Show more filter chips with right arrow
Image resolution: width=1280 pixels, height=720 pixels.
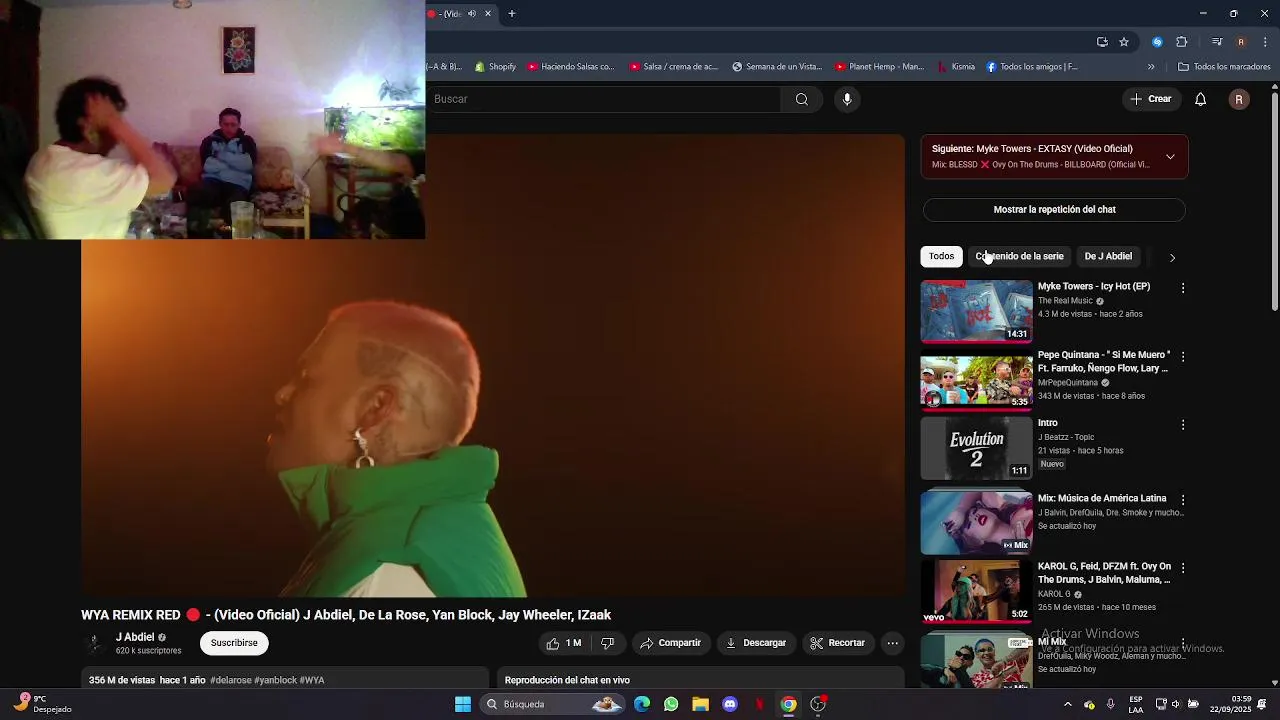1172,257
